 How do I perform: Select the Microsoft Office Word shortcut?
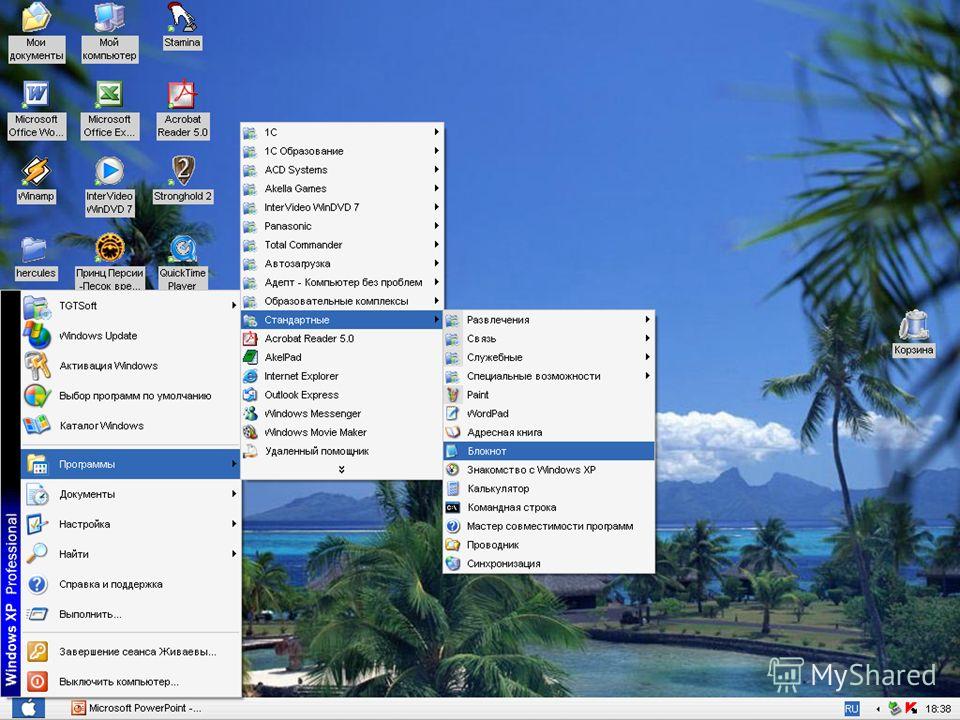[x=36, y=110]
